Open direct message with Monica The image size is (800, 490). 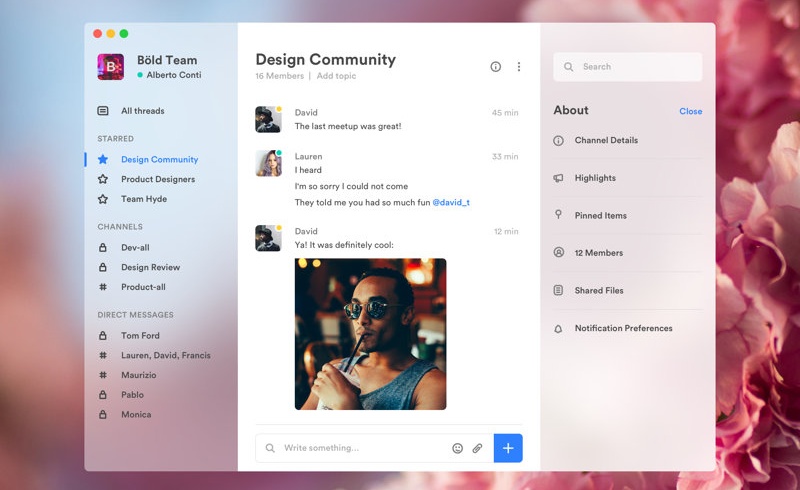pos(136,414)
